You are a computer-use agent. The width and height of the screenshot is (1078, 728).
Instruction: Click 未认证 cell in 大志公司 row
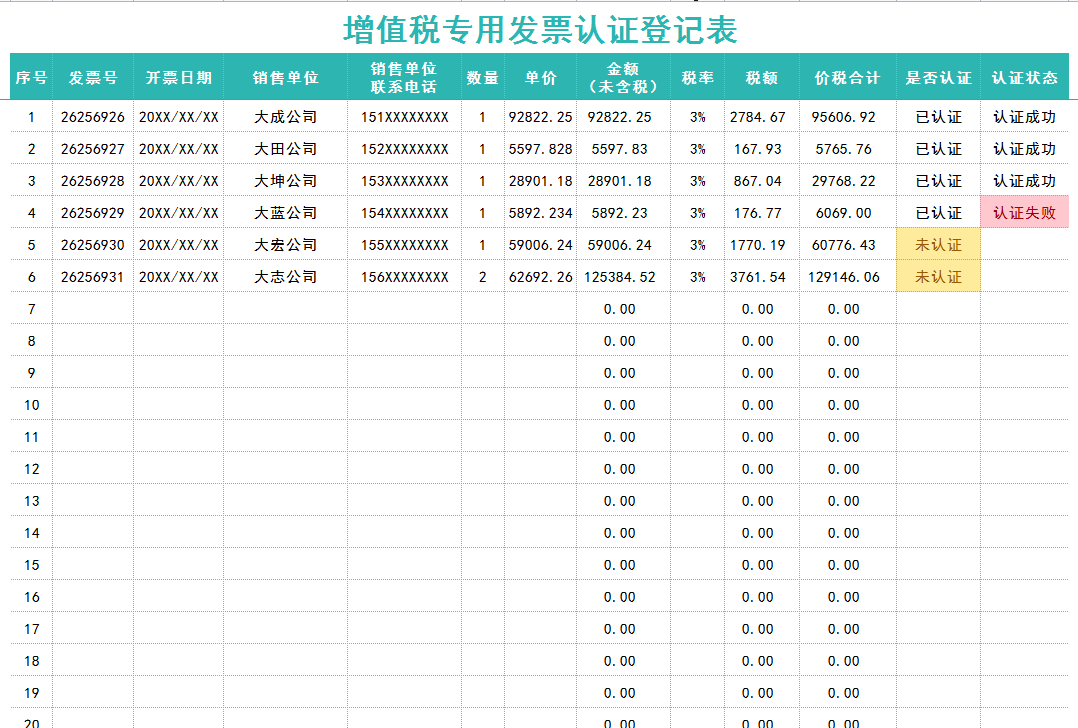[x=938, y=277]
